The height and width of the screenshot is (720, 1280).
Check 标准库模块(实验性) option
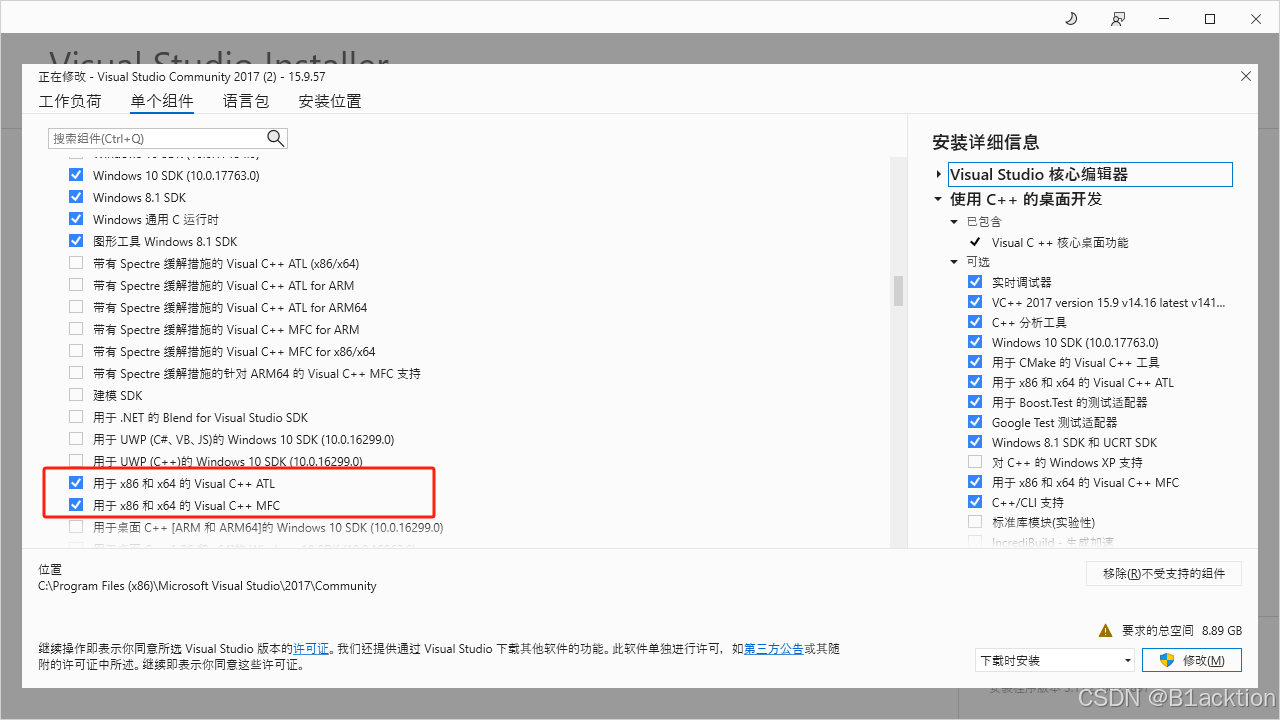pyautogui.click(x=975, y=522)
